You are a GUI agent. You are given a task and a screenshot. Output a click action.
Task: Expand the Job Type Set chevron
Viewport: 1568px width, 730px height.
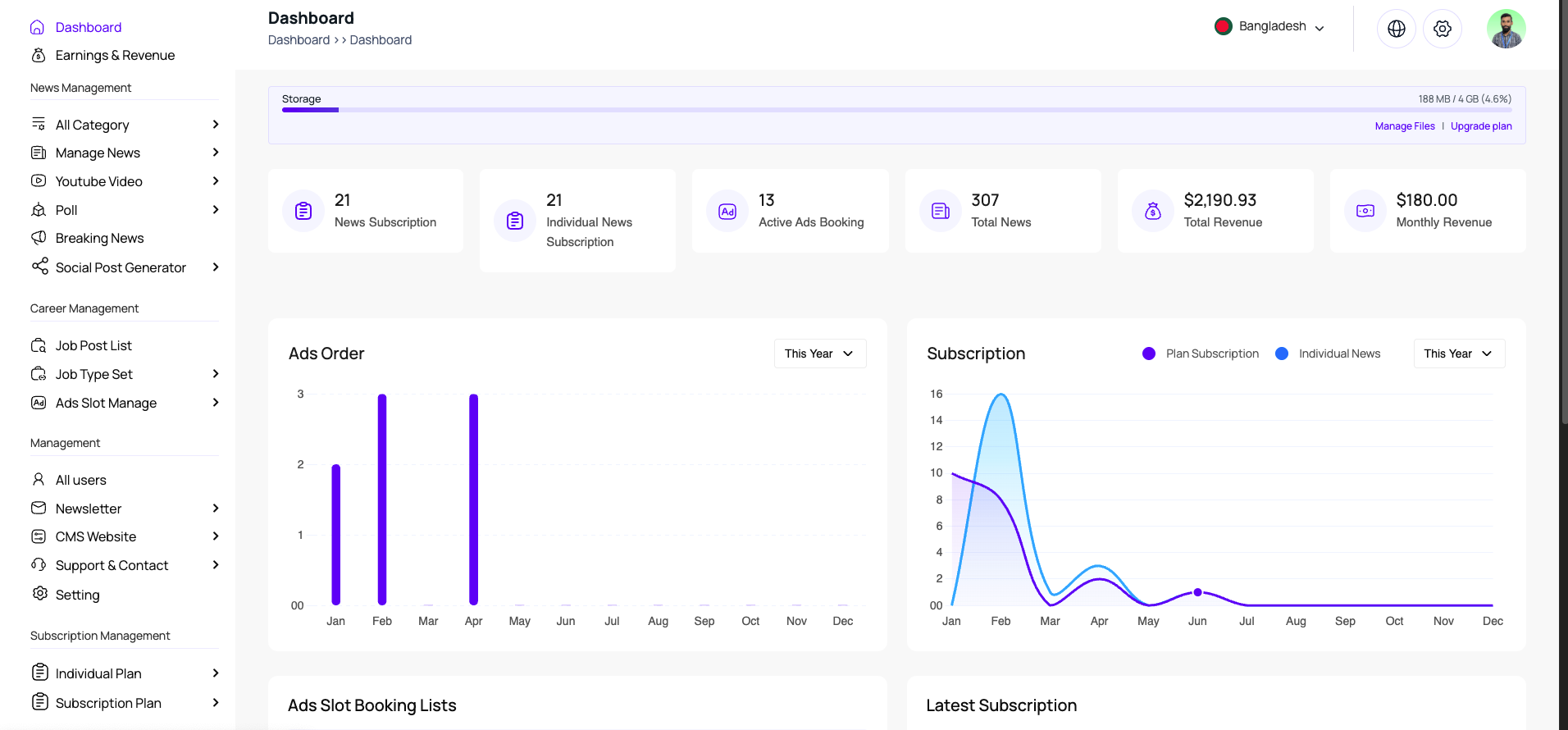[216, 374]
